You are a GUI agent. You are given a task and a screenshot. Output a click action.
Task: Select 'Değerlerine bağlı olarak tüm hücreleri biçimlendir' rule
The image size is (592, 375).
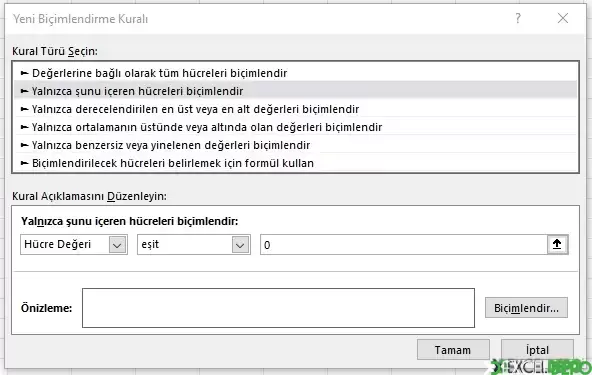coord(296,73)
